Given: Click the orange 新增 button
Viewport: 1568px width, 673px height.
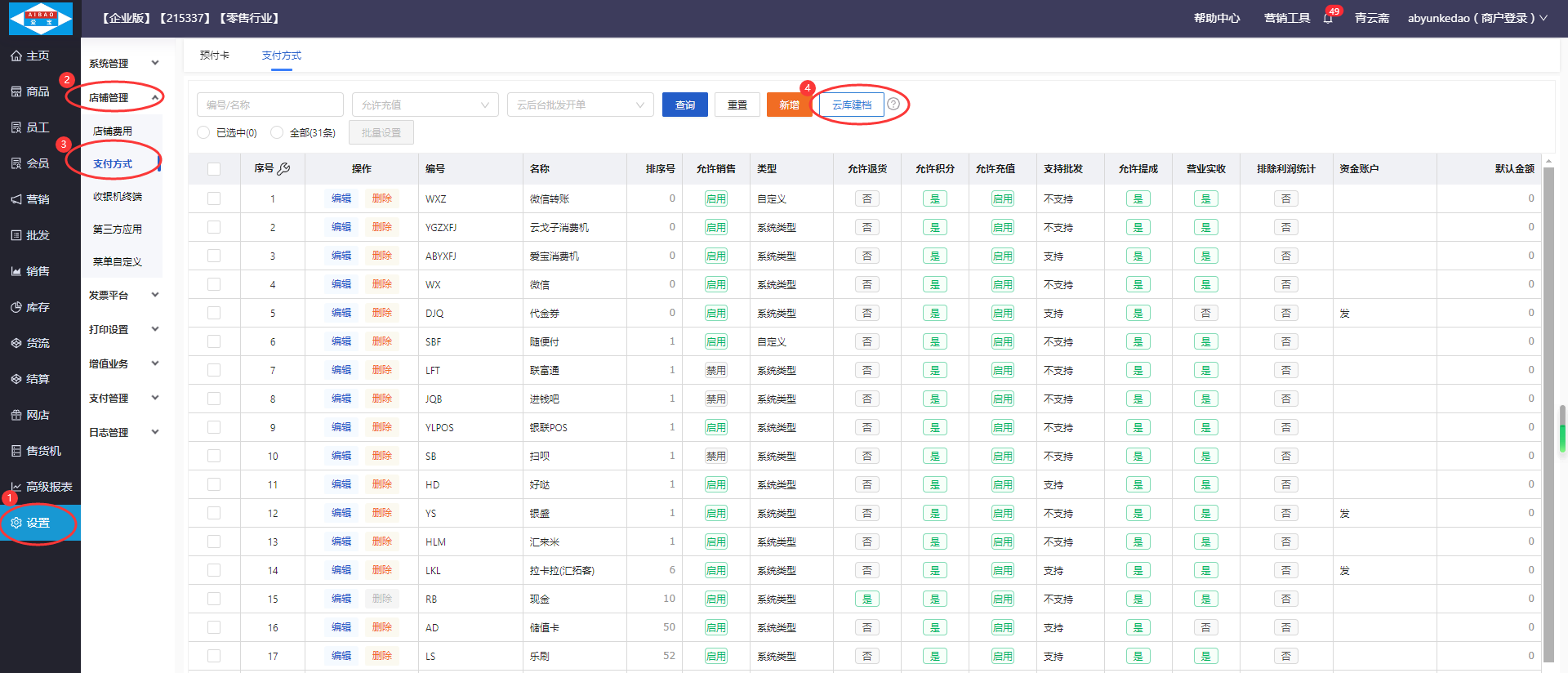Looking at the screenshot, I should [x=788, y=105].
